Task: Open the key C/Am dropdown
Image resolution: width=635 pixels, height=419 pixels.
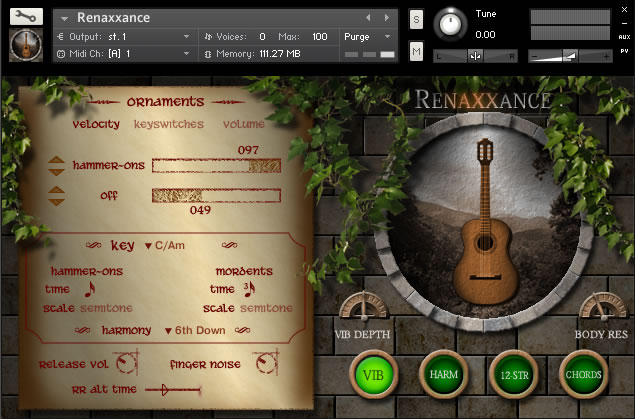Action: (x=165, y=245)
